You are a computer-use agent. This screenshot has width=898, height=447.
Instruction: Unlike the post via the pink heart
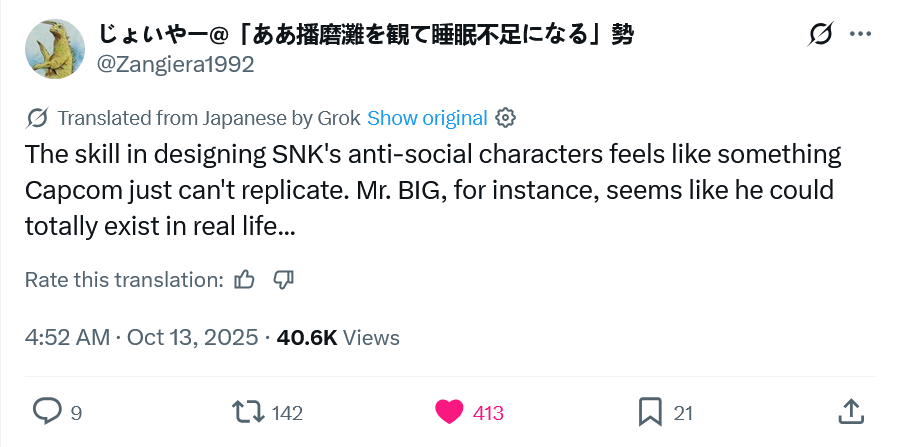[x=450, y=412]
